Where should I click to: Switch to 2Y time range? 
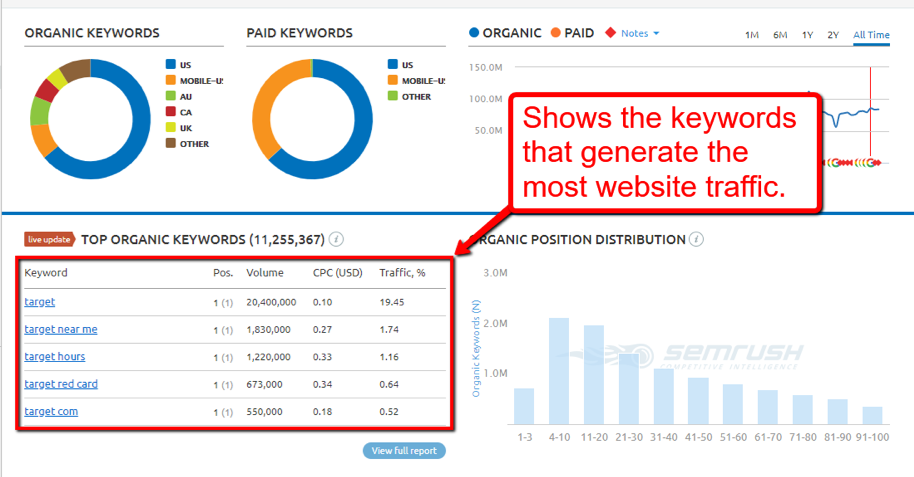point(833,35)
